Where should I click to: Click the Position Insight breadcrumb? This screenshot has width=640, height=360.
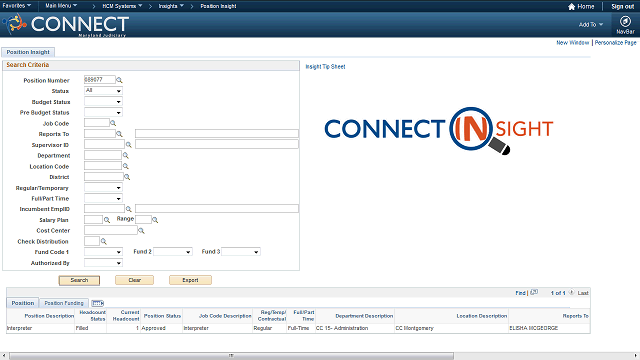click(x=218, y=6)
